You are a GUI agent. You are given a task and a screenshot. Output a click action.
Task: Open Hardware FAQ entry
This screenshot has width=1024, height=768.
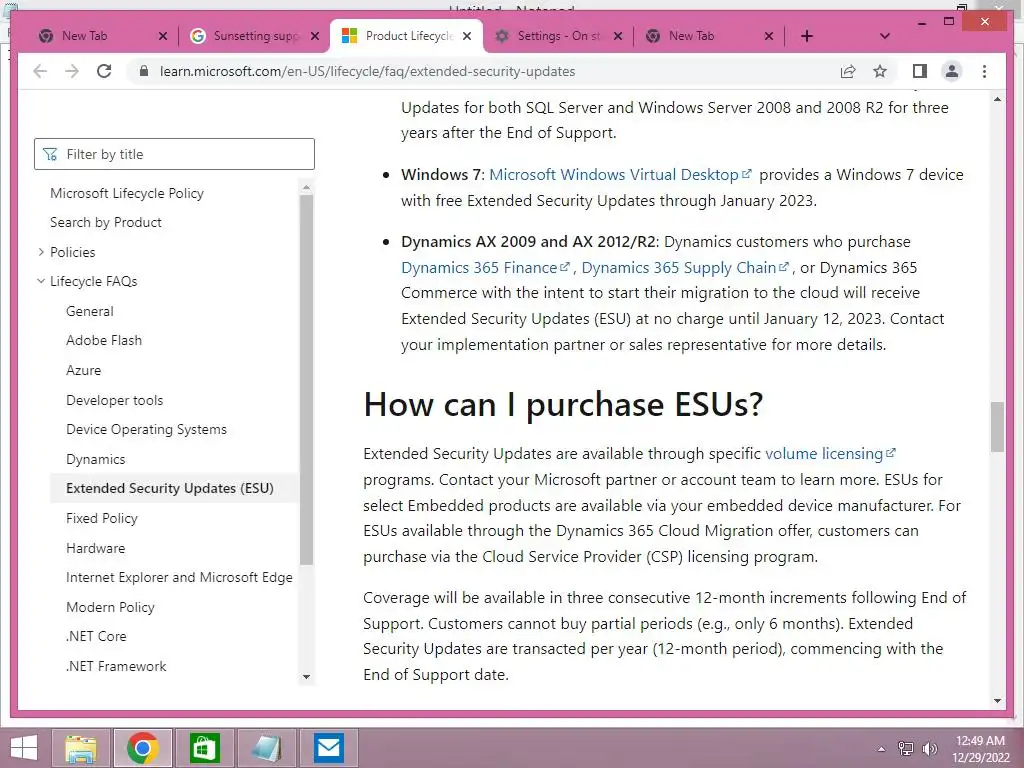tap(95, 548)
